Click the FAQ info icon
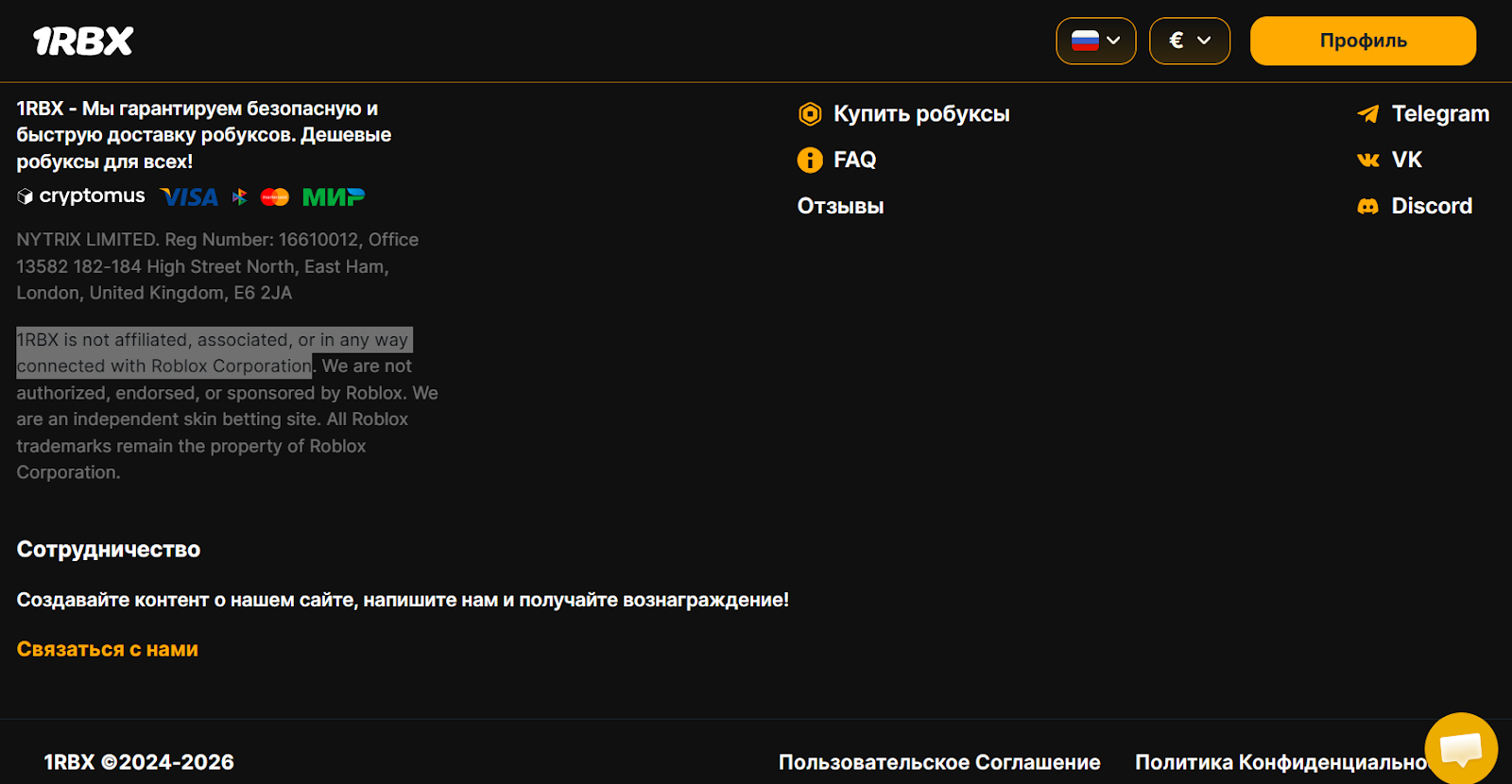The width and height of the screenshot is (1512, 784). point(810,160)
